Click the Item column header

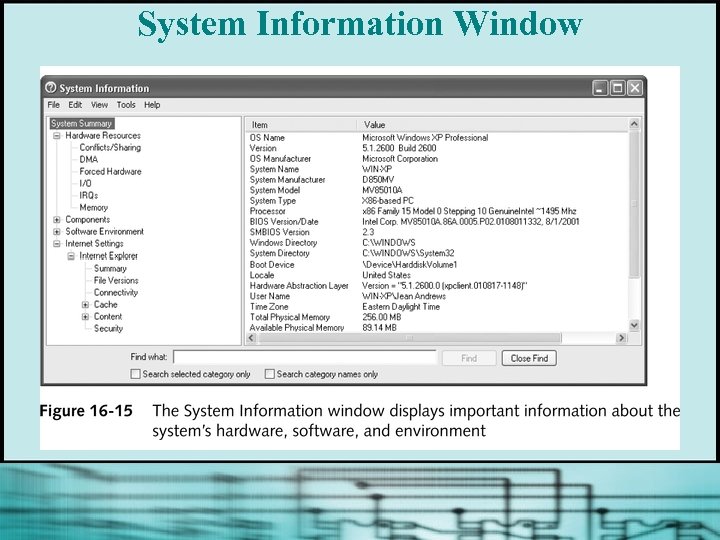coord(301,125)
